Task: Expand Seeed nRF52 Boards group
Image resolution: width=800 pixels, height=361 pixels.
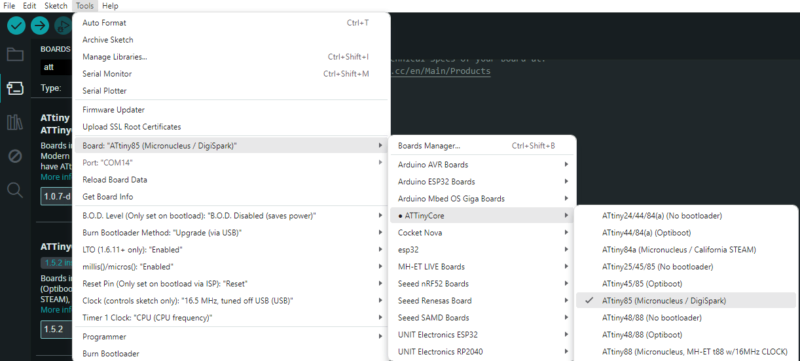Action: pyautogui.click(x=482, y=283)
